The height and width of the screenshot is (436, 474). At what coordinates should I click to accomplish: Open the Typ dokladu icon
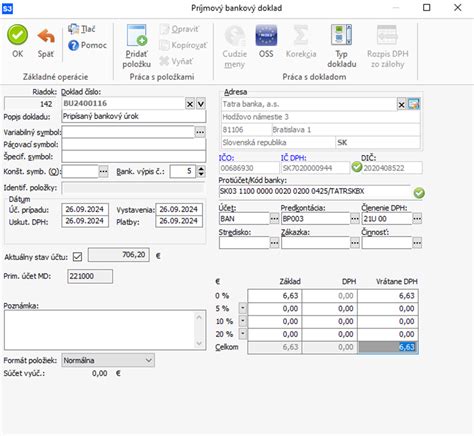[341, 35]
